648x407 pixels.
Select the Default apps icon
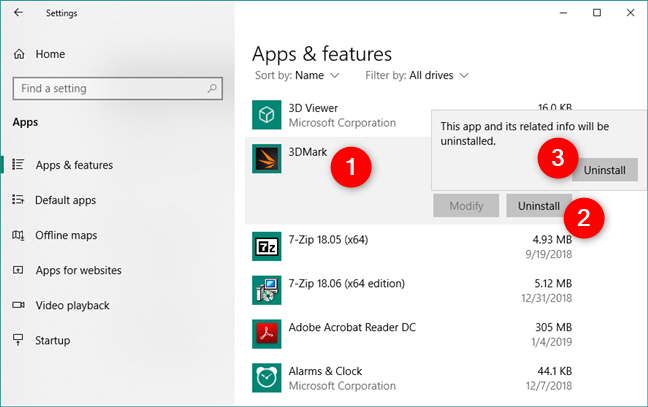18,200
